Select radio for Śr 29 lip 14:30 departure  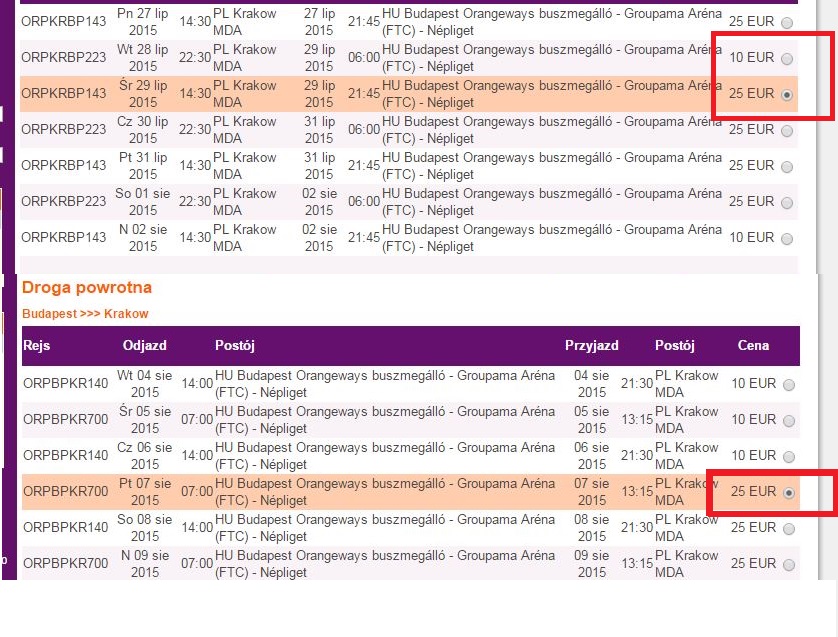pyautogui.click(x=787, y=95)
